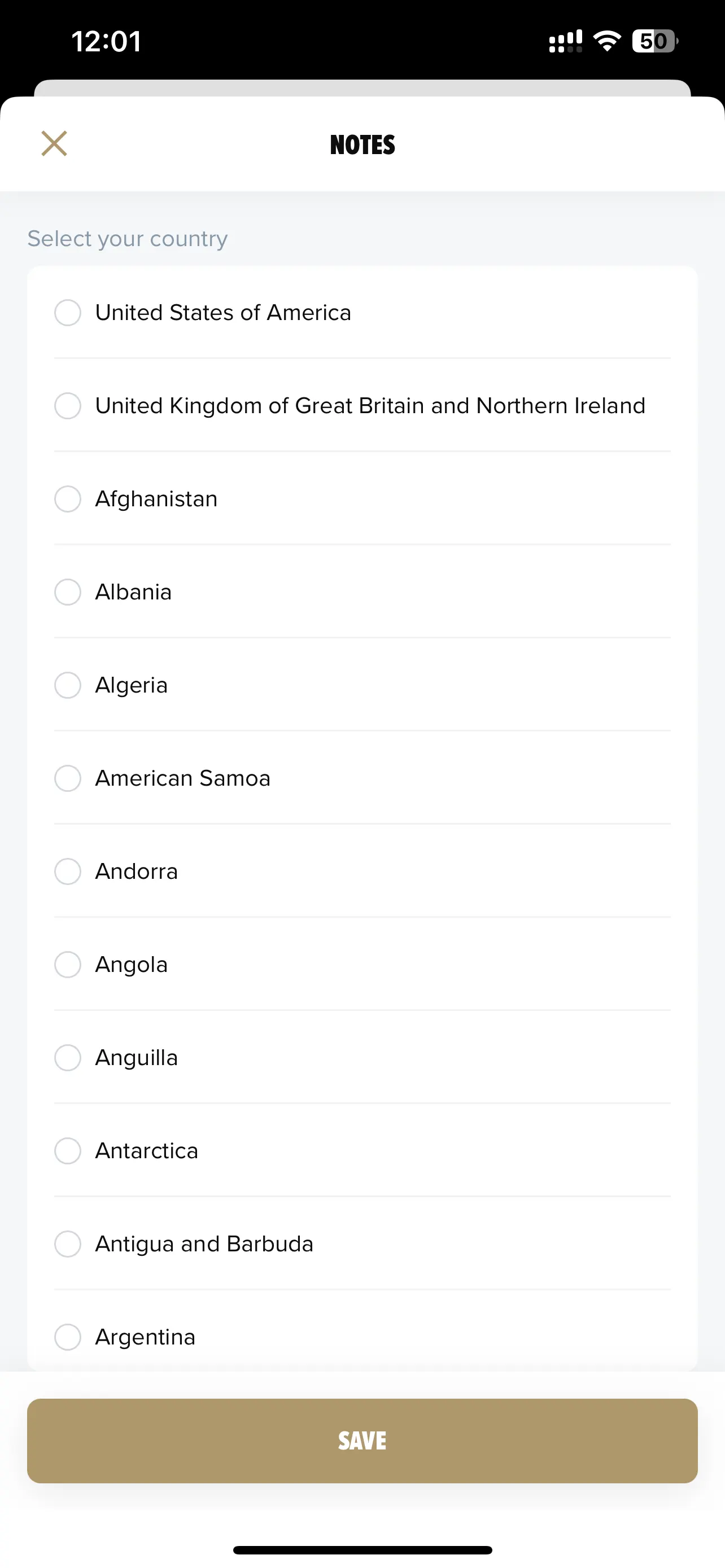Tap the home indicator bar
This screenshot has height=1568, width=725.
362,1550
